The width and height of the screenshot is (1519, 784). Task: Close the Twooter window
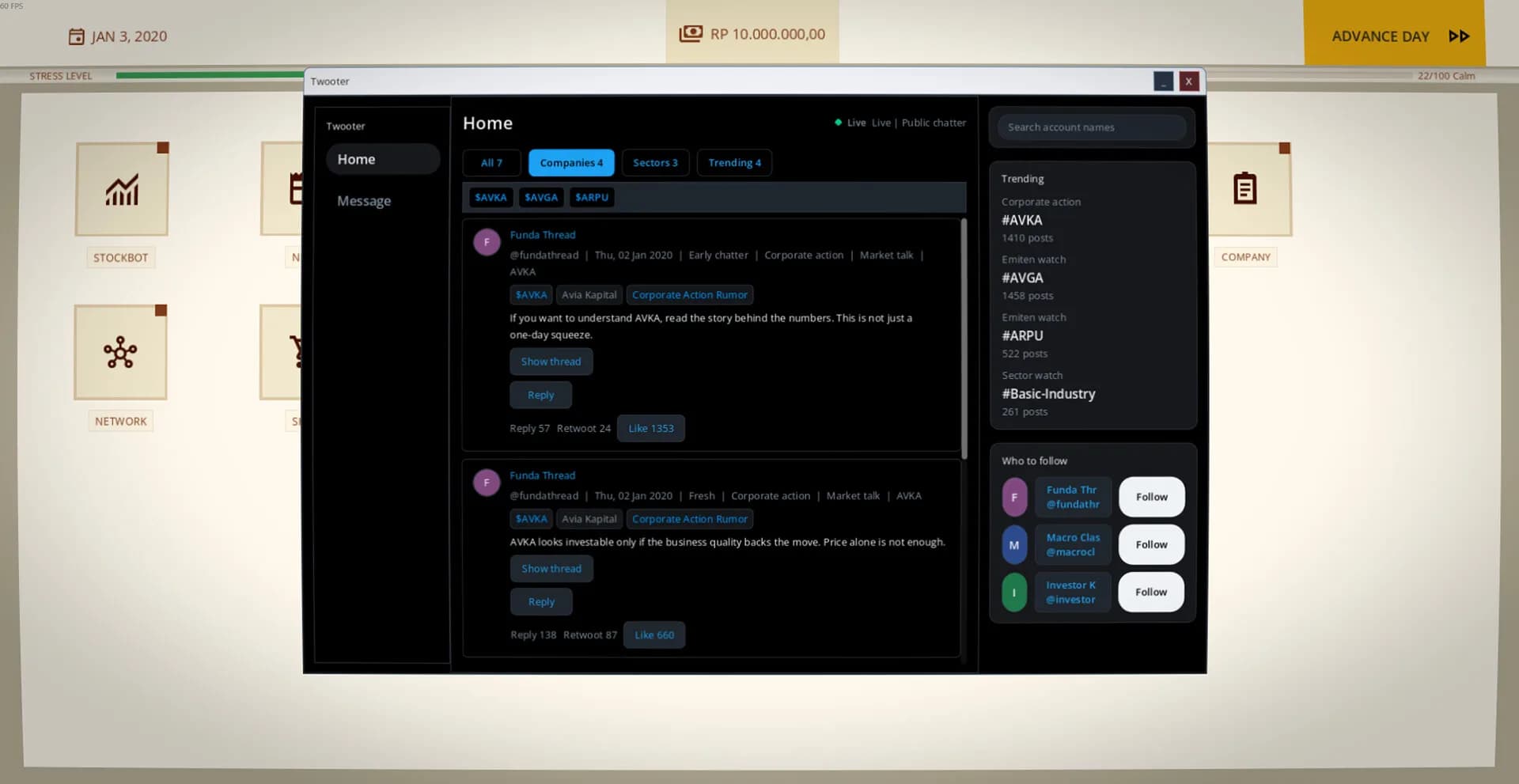1188,81
